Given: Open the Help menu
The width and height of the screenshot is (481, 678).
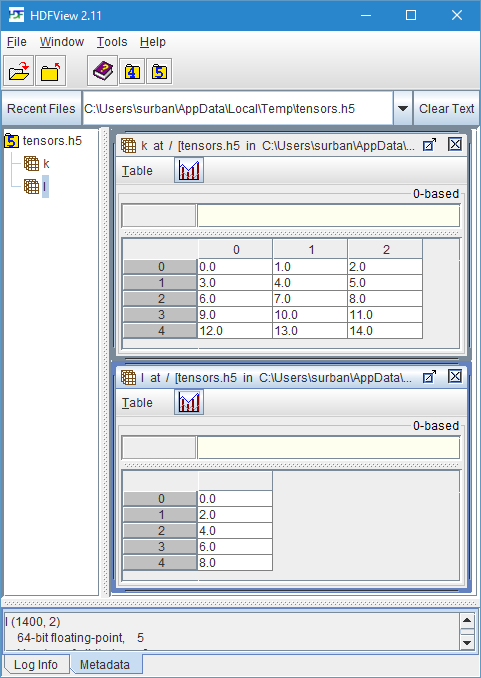Looking at the screenshot, I should click(x=153, y=42).
